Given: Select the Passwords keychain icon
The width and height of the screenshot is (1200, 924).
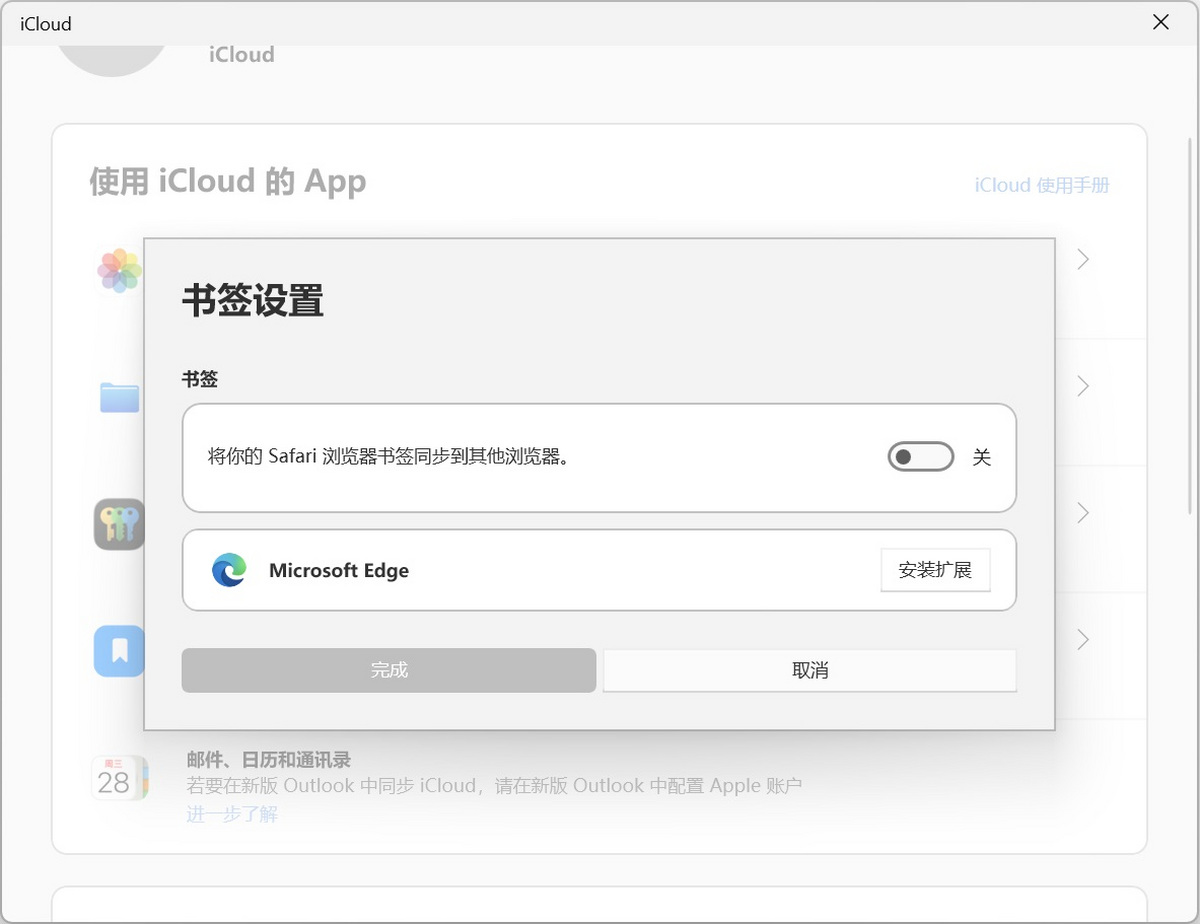Looking at the screenshot, I should pos(118,524).
